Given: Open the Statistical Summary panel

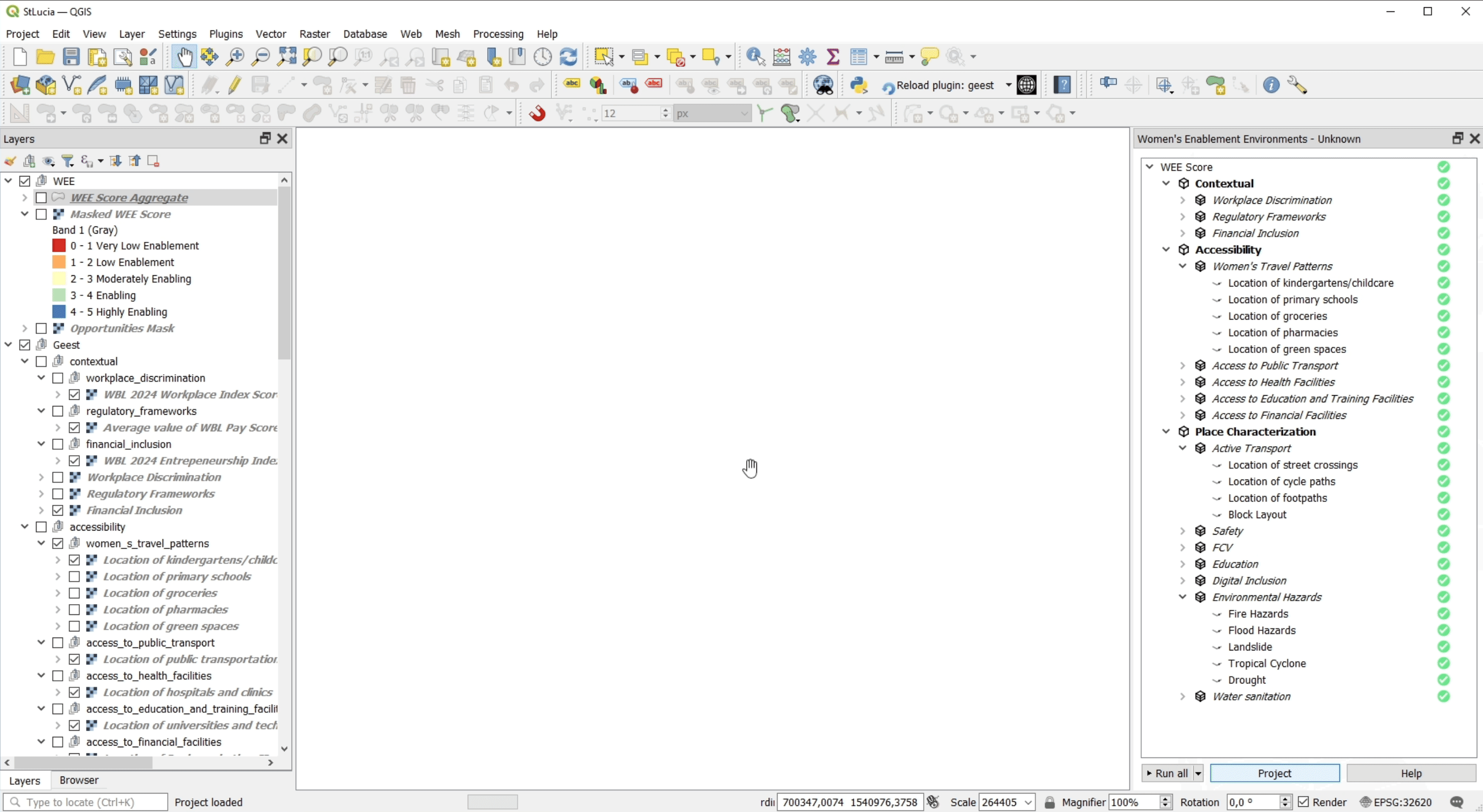Looking at the screenshot, I should pyautogui.click(x=833, y=57).
